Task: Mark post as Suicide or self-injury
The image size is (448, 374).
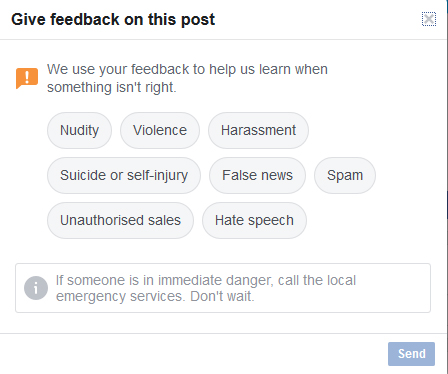Action: pyautogui.click(x=124, y=175)
